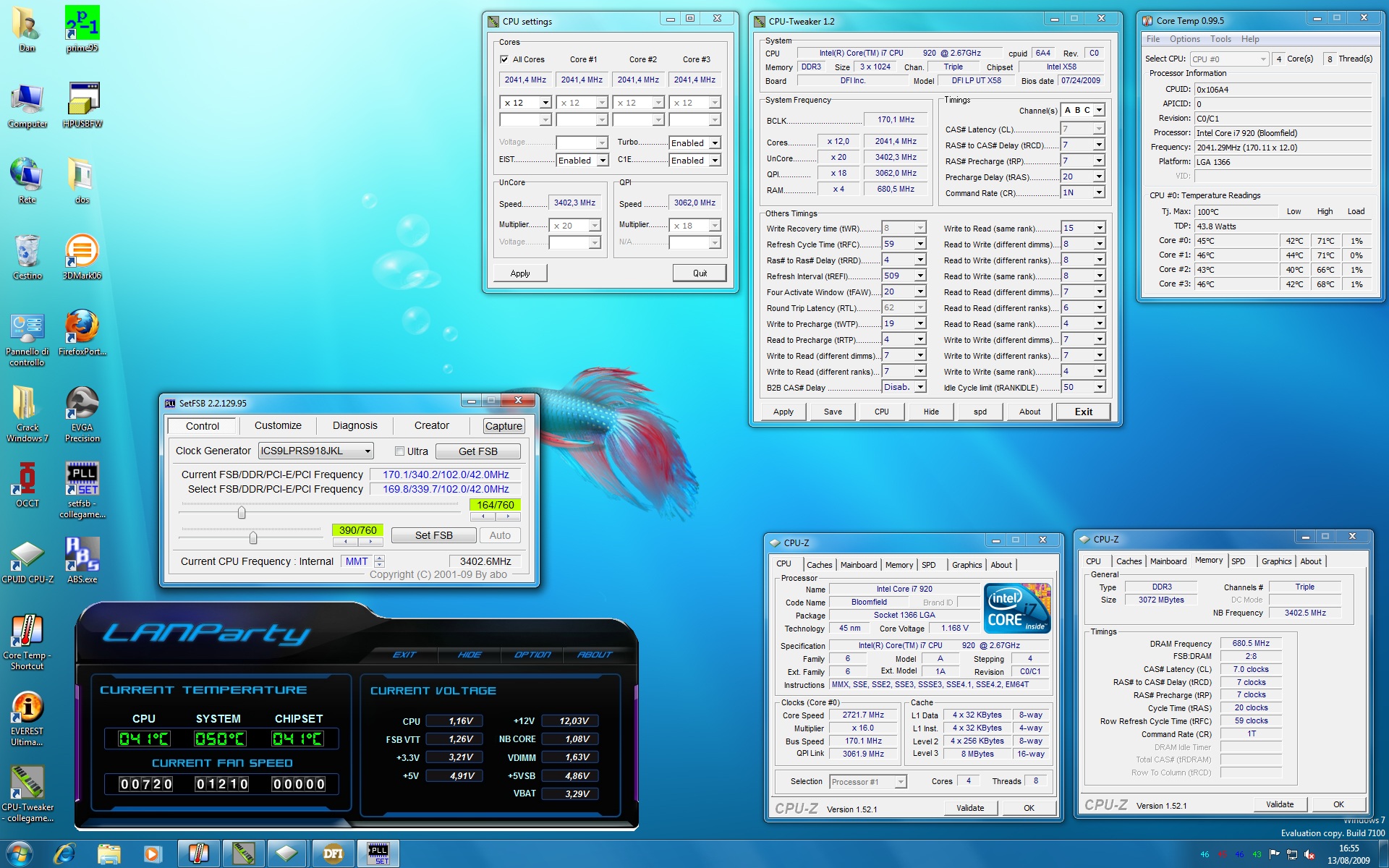The width and height of the screenshot is (1389, 868).
Task: Launch FirefoxPortable desktop shortcut
Action: pyautogui.click(x=82, y=333)
